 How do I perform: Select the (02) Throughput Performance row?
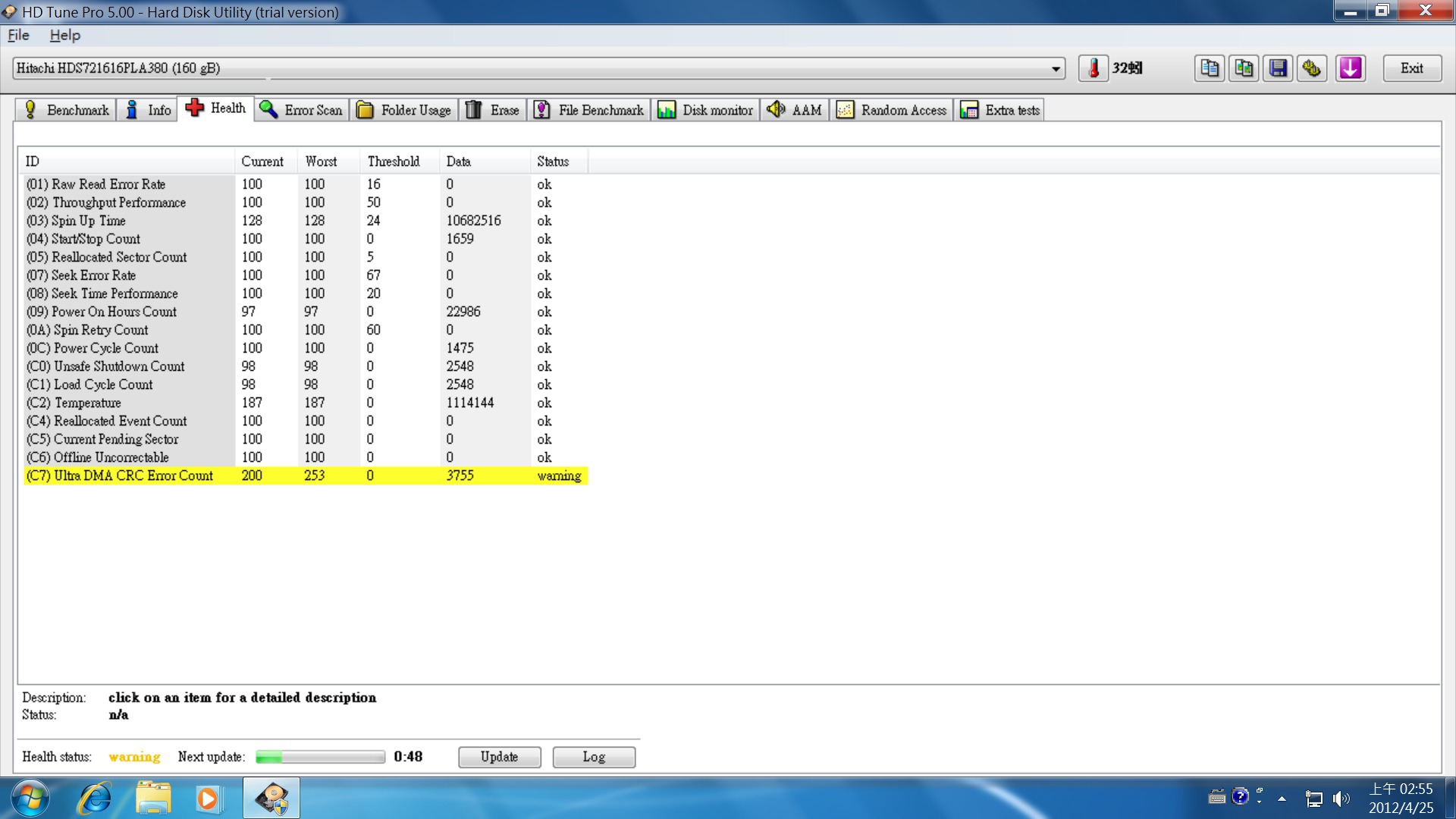306,202
